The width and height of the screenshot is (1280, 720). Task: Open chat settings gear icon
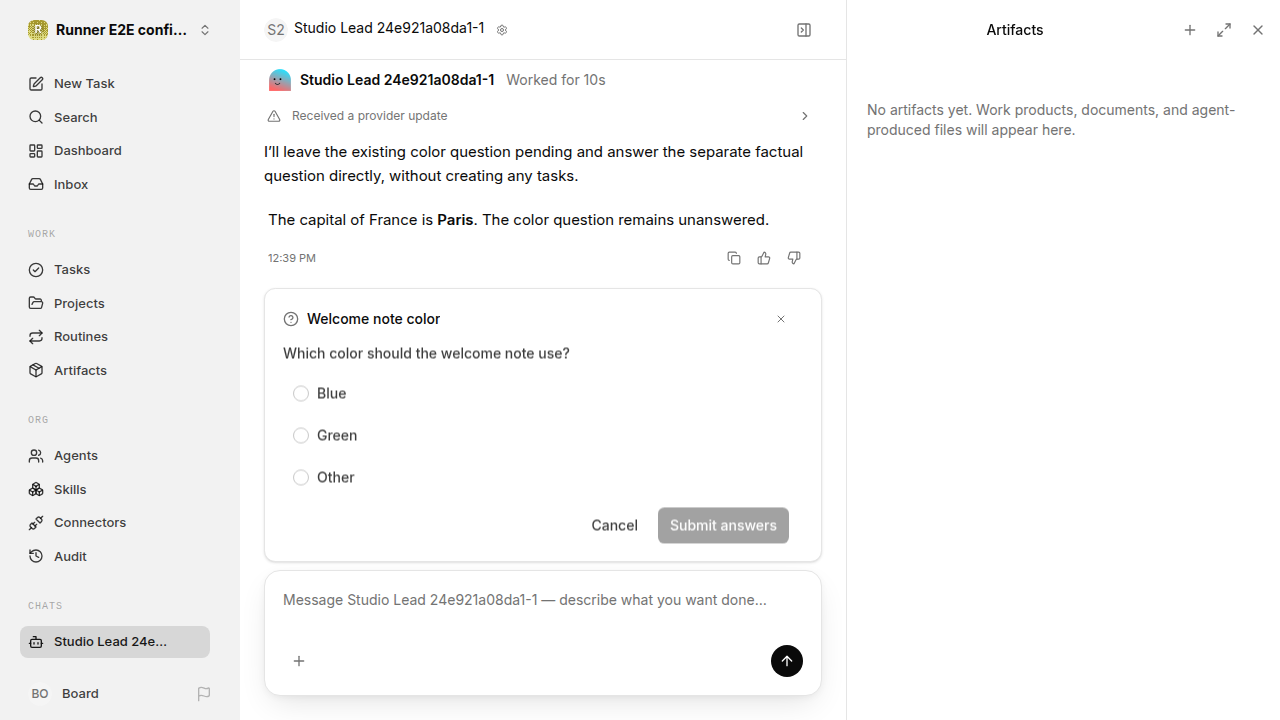(502, 30)
